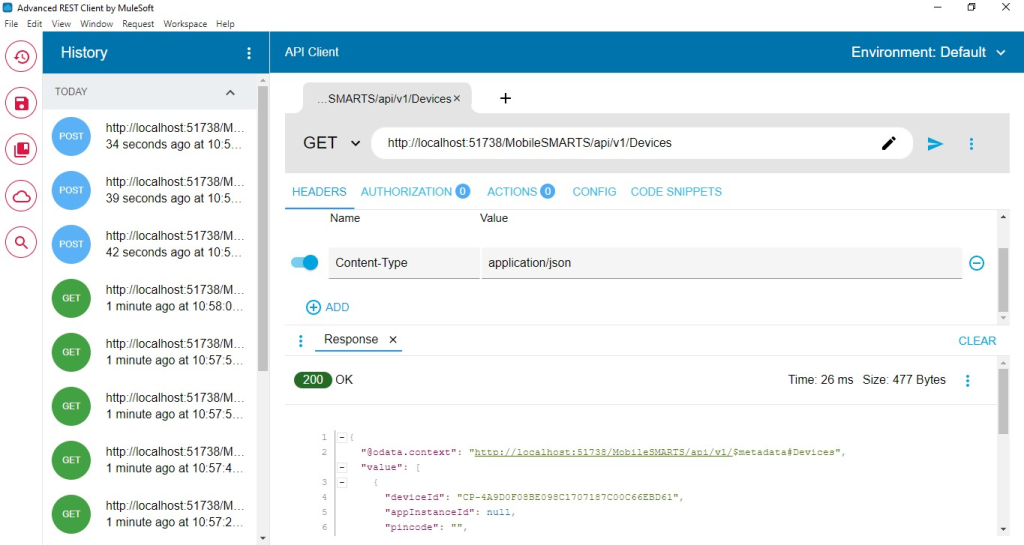This screenshot has width=1024, height=545.
Task: Open the search icon in sidebar
Action: click(x=21, y=242)
